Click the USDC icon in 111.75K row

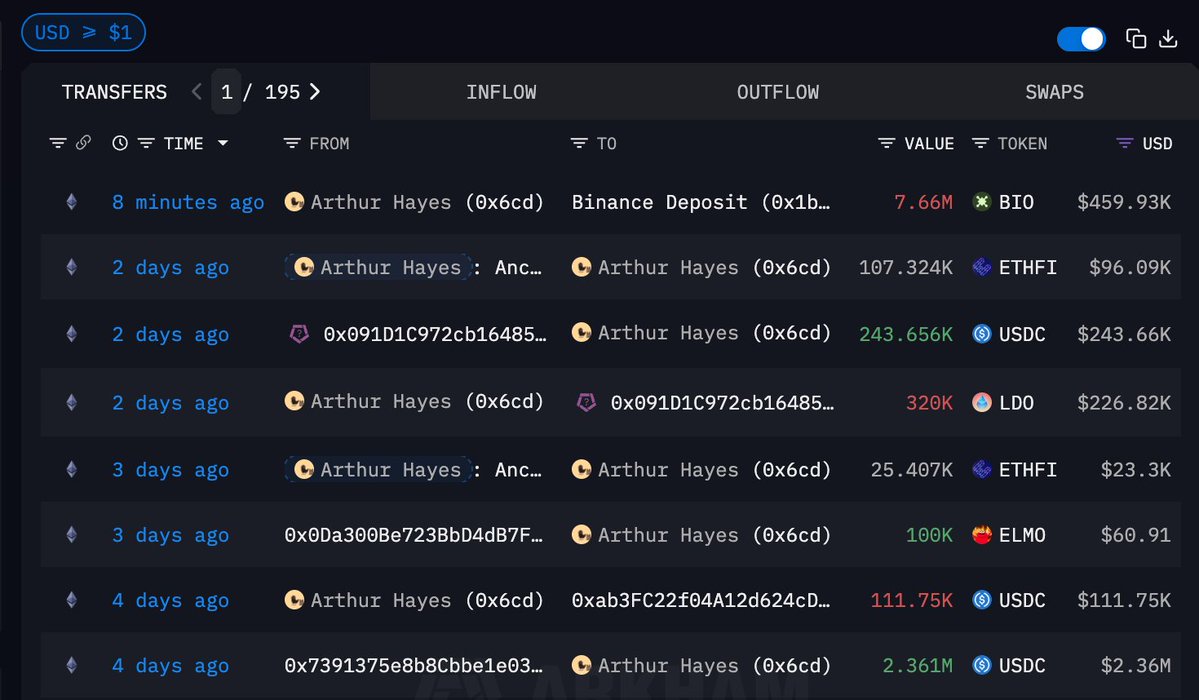(982, 600)
